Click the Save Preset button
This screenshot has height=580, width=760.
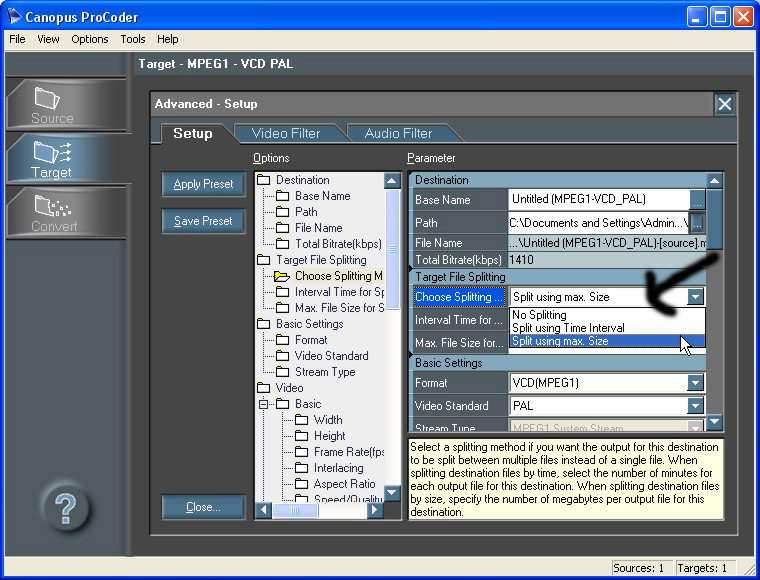204,221
